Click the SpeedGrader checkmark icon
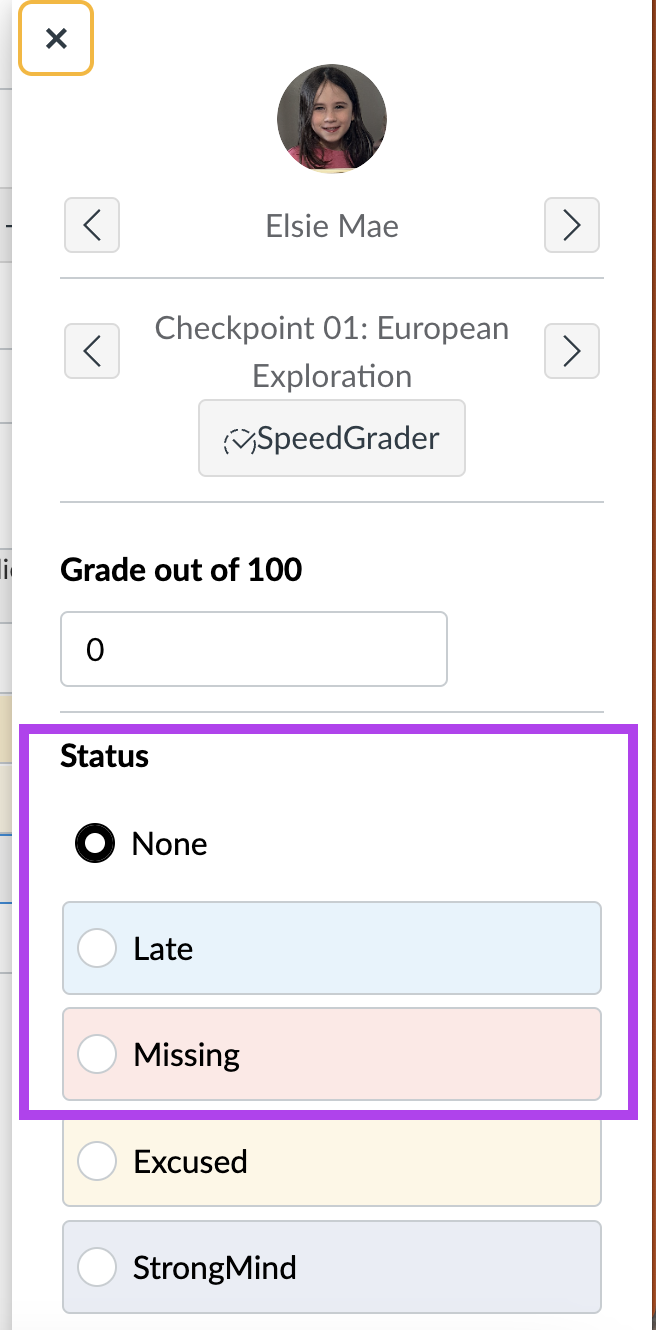The image size is (656, 1330). click(240, 439)
